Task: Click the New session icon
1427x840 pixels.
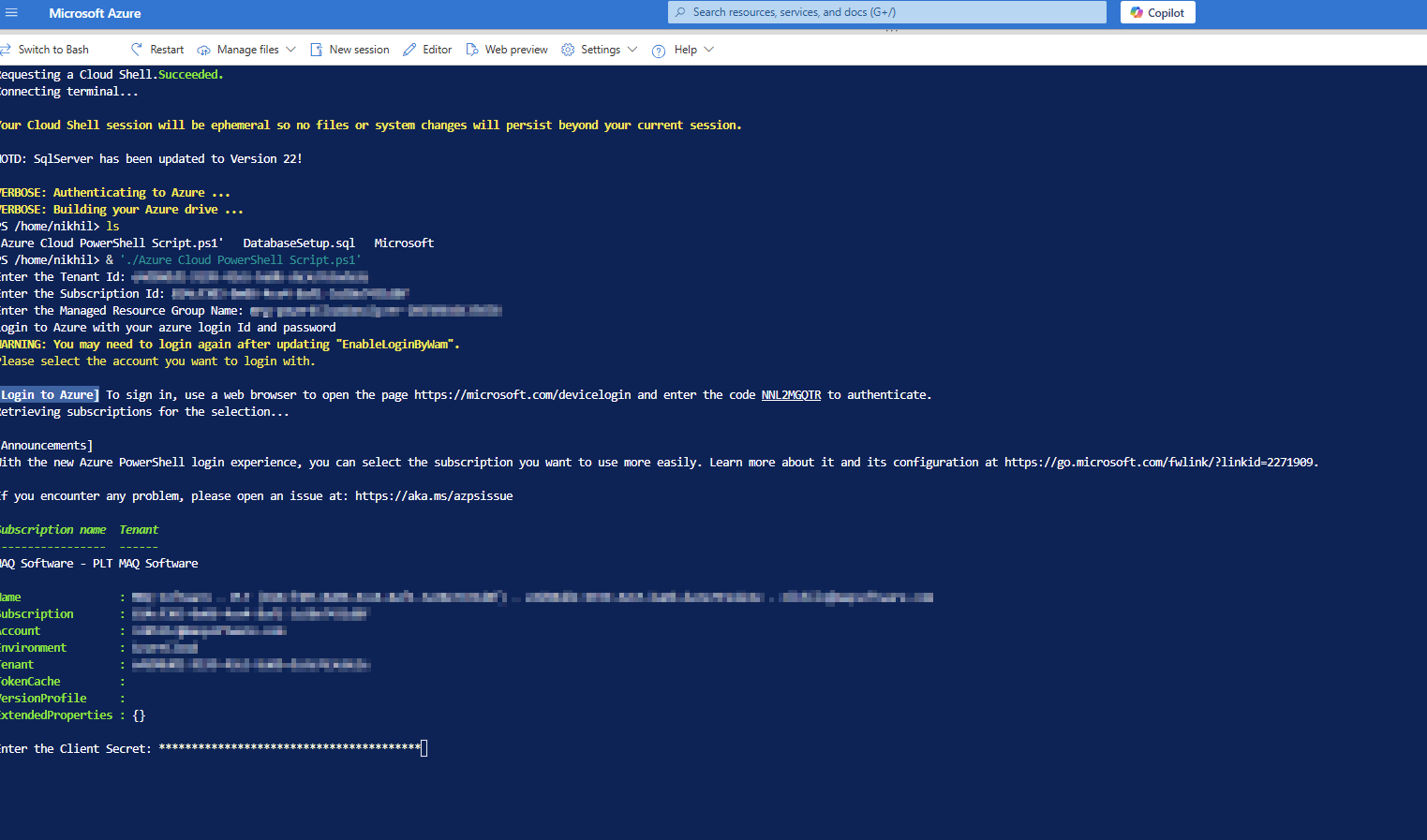Action: click(x=317, y=50)
